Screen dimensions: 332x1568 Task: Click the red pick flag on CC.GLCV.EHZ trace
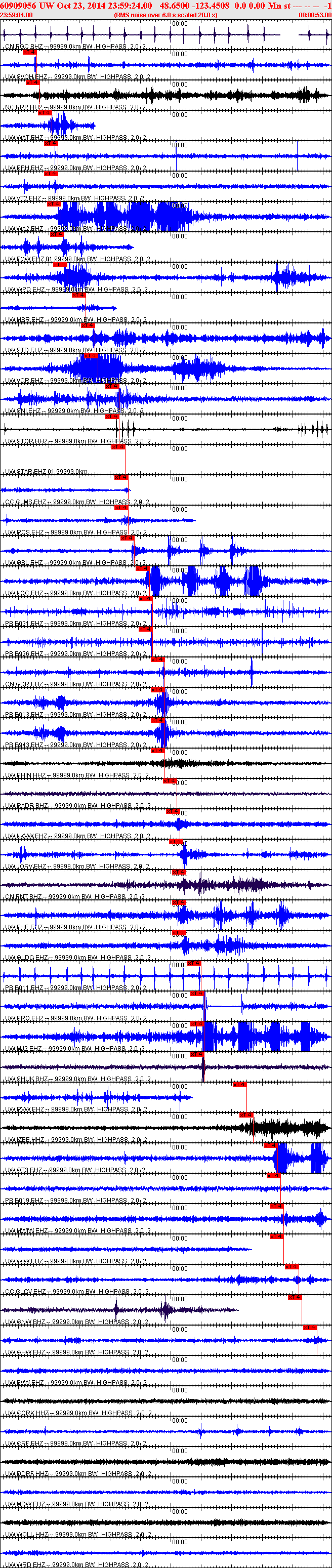click(292, 1267)
